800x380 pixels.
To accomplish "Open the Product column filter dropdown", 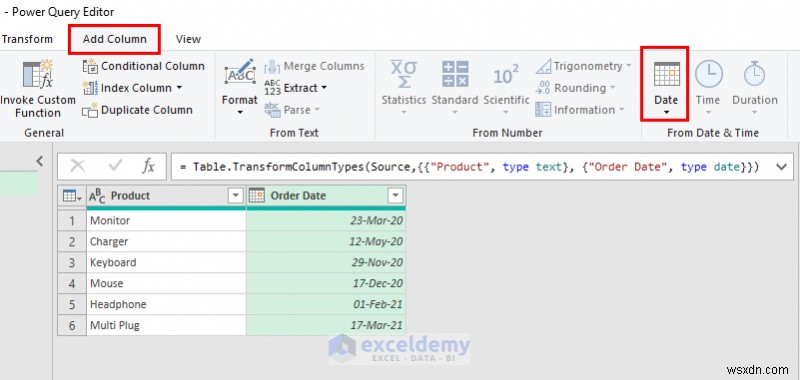I will click(236, 196).
